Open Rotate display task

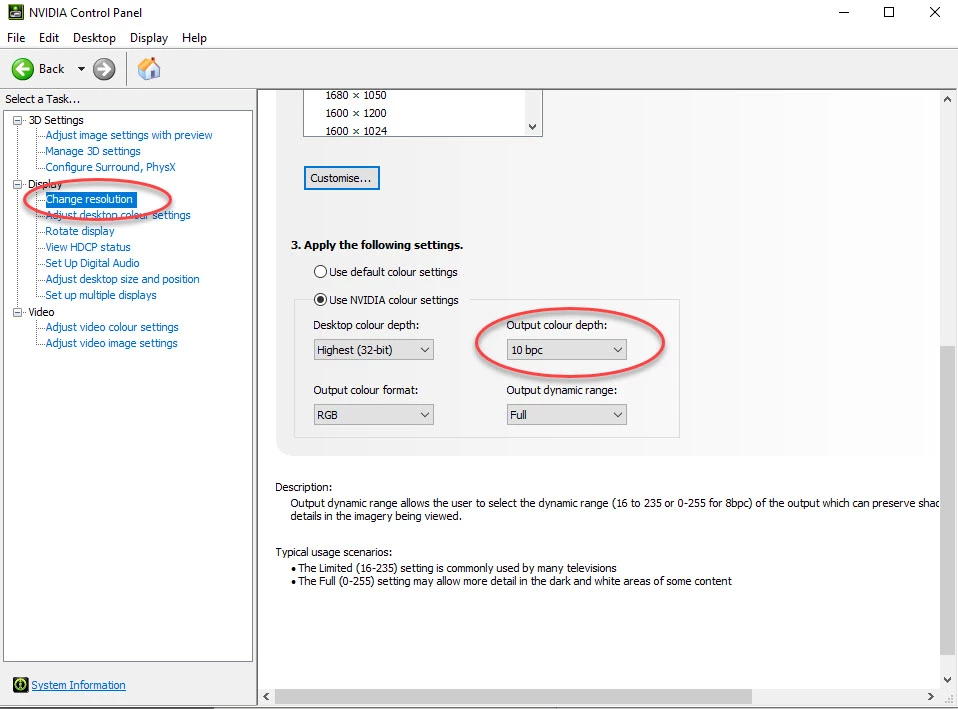coord(80,231)
